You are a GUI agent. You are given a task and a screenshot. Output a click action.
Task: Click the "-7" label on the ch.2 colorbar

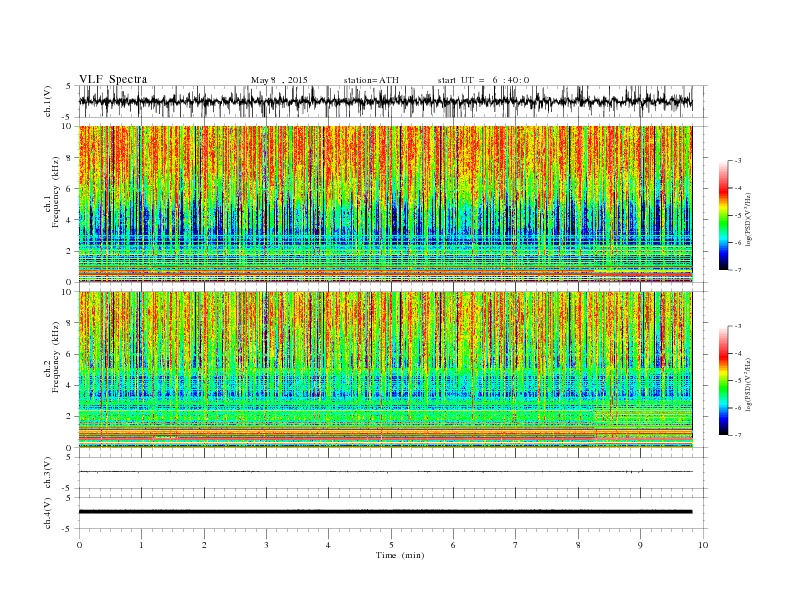pyautogui.click(x=737, y=435)
